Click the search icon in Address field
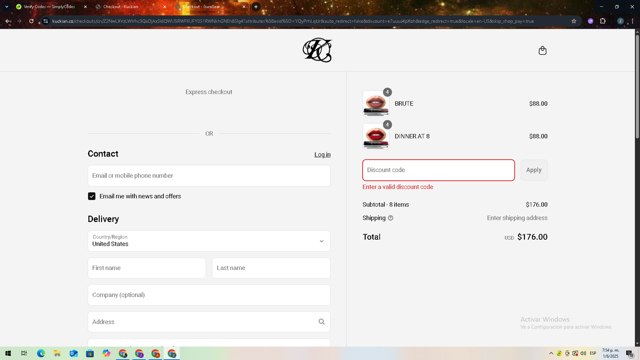Image resolution: width=640 pixels, height=360 pixels. pyautogui.click(x=322, y=322)
